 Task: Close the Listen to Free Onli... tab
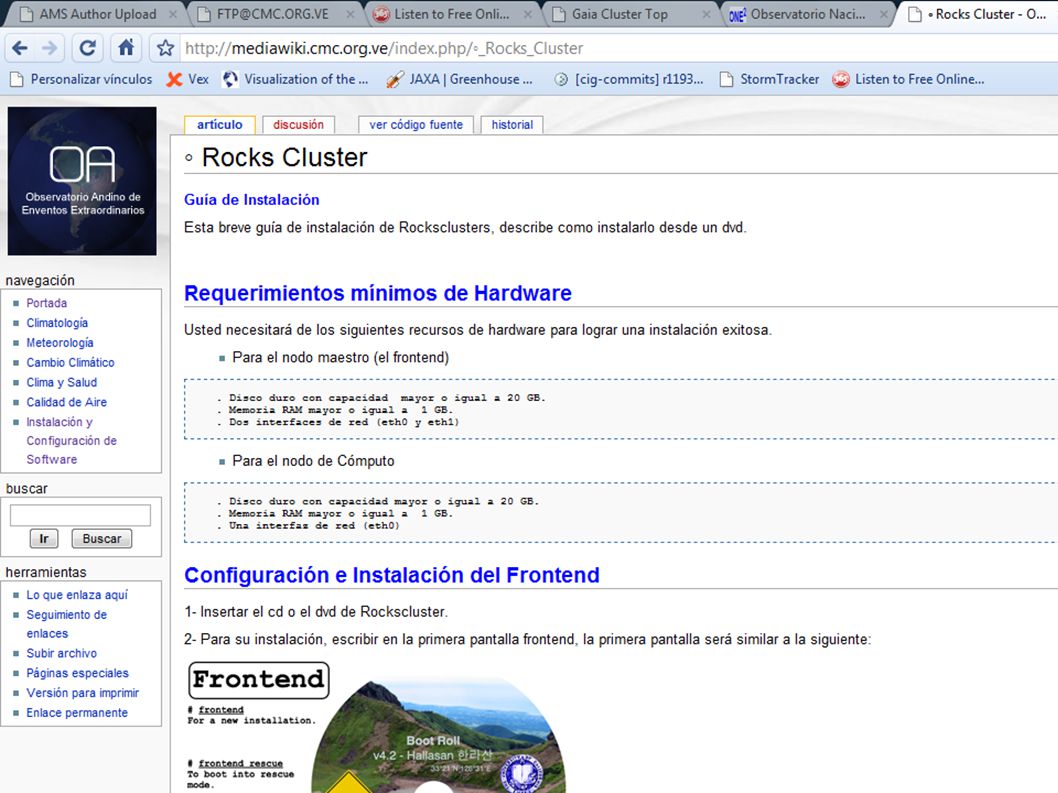(528, 14)
